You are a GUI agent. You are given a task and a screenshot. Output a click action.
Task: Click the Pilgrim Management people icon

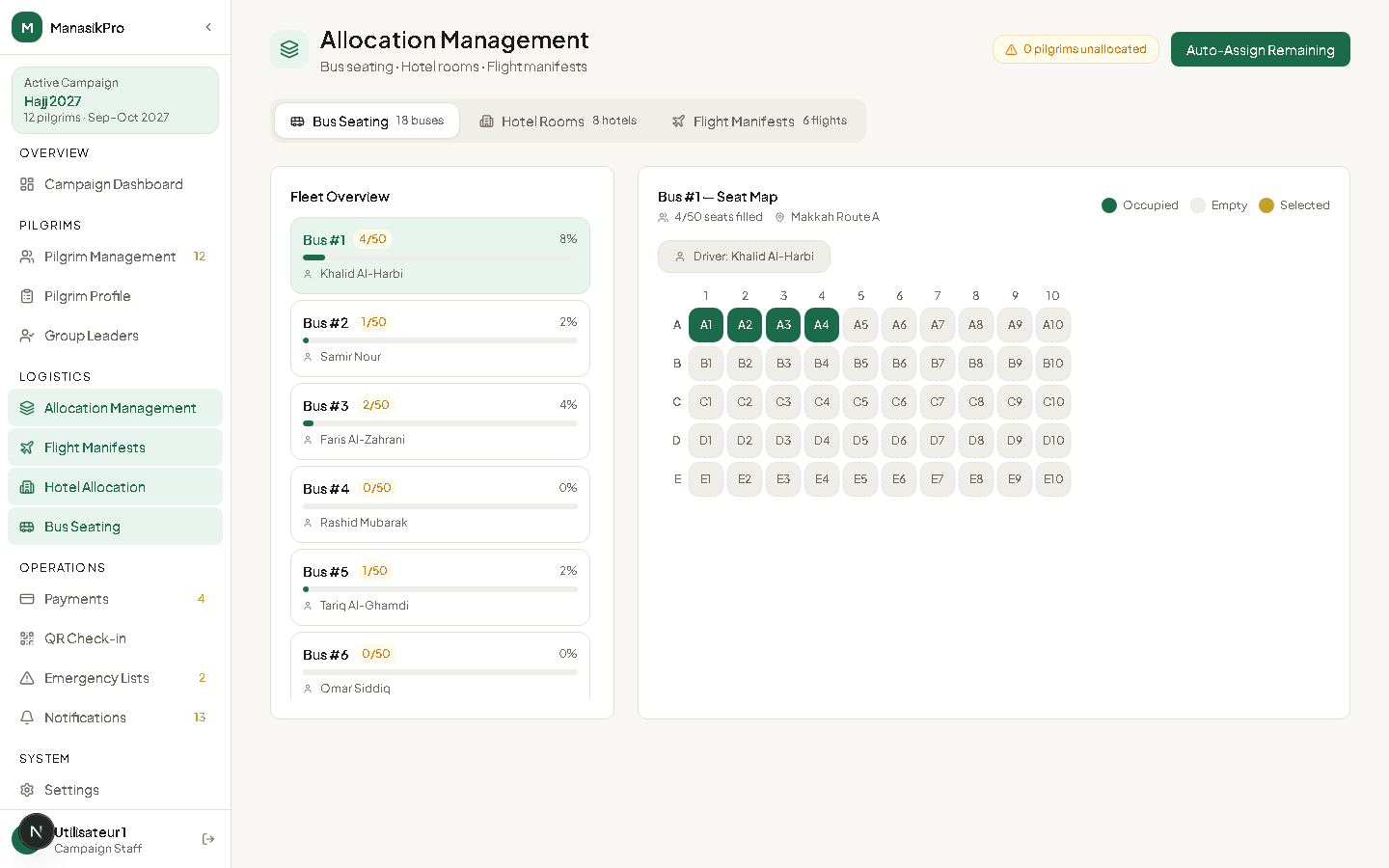[27, 257]
